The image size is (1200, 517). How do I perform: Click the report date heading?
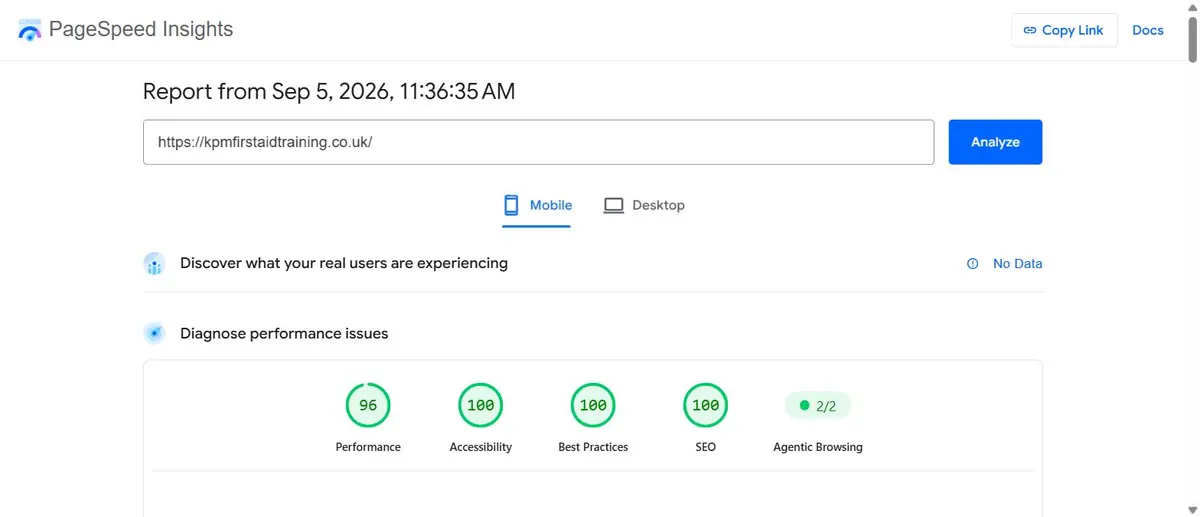point(329,92)
